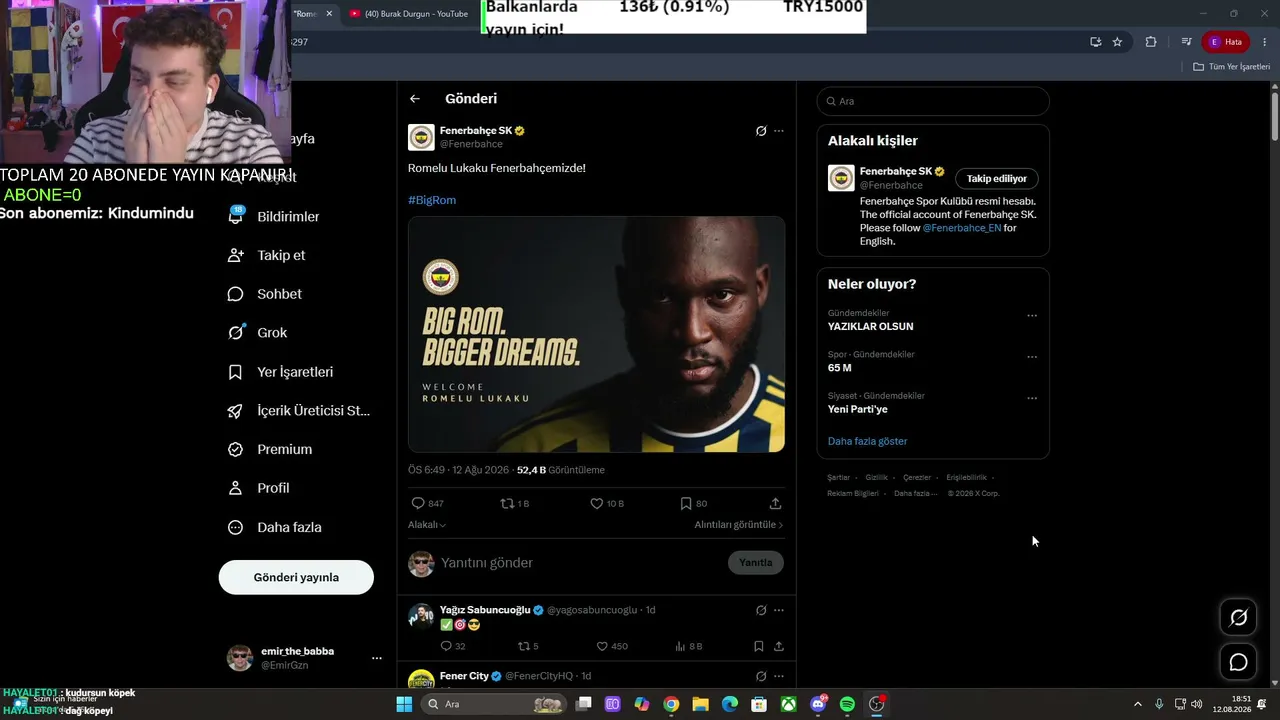
Task: Open more options on Yağız Sabuncuoğlu's reply
Action: coord(779,610)
